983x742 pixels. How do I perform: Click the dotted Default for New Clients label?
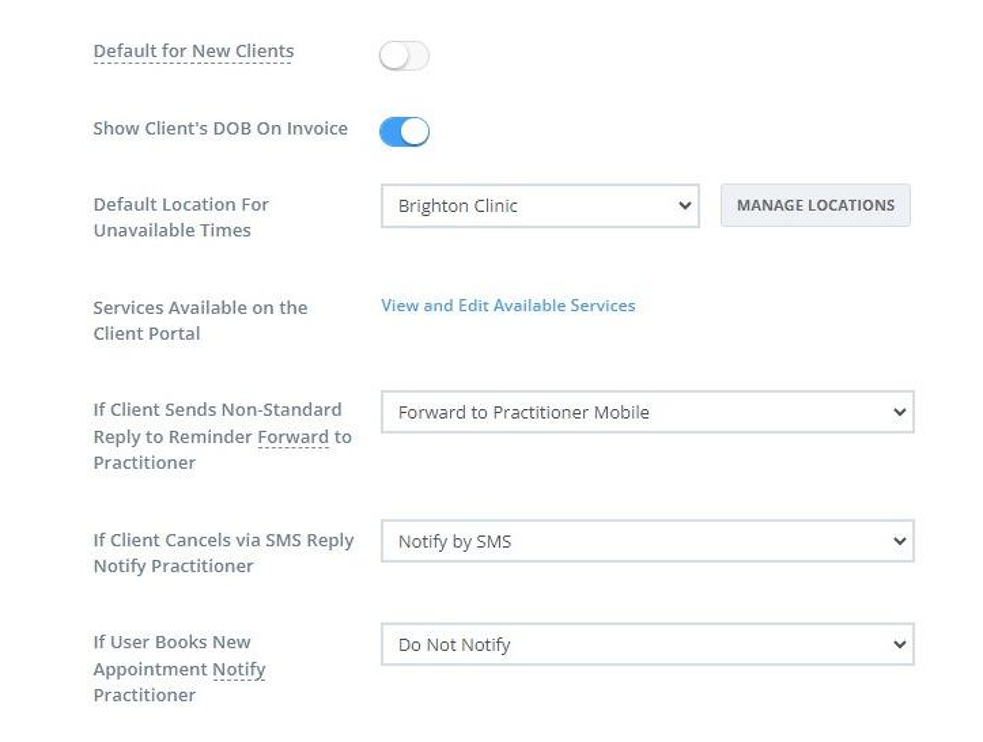193,51
